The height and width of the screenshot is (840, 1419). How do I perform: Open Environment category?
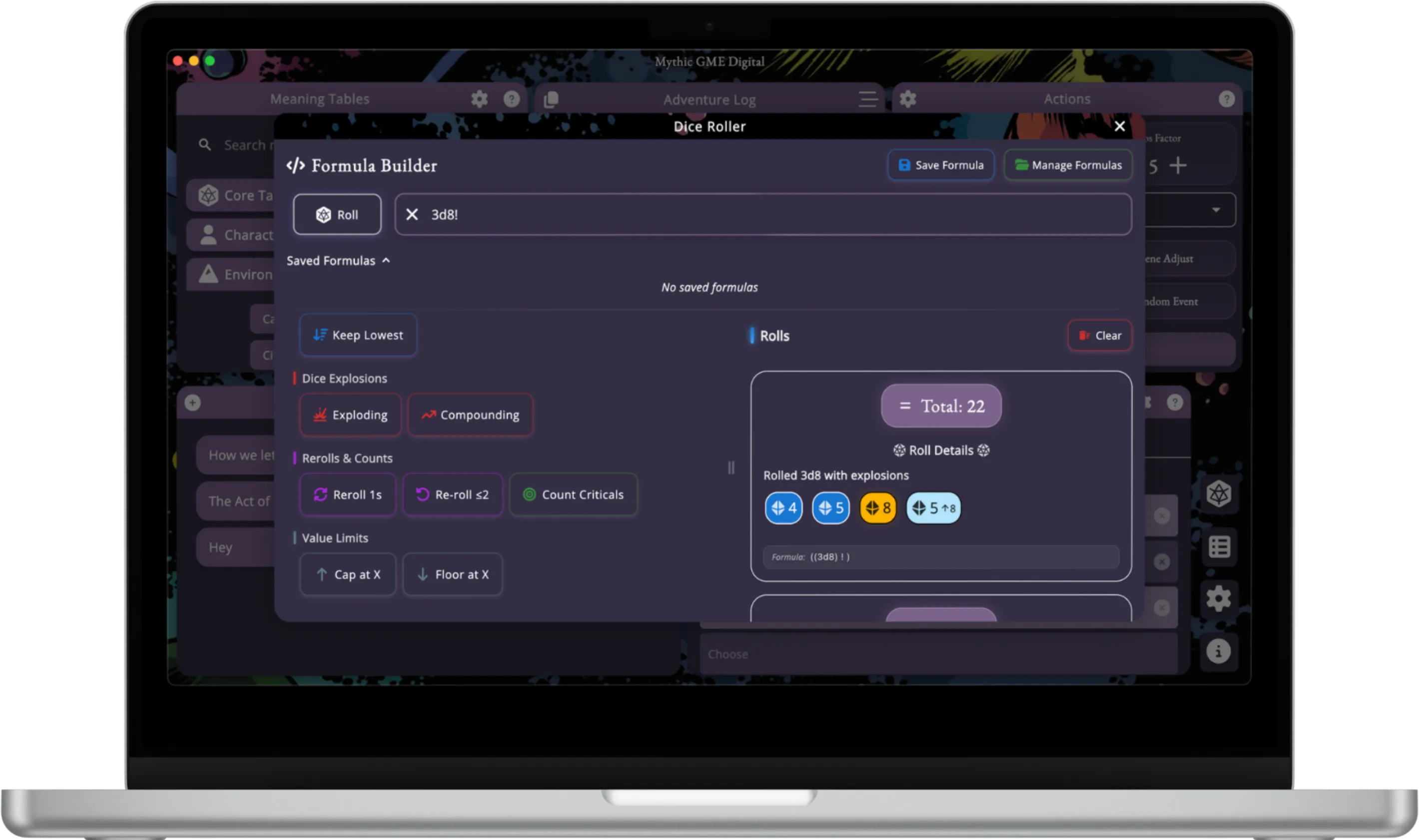[x=230, y=275]
